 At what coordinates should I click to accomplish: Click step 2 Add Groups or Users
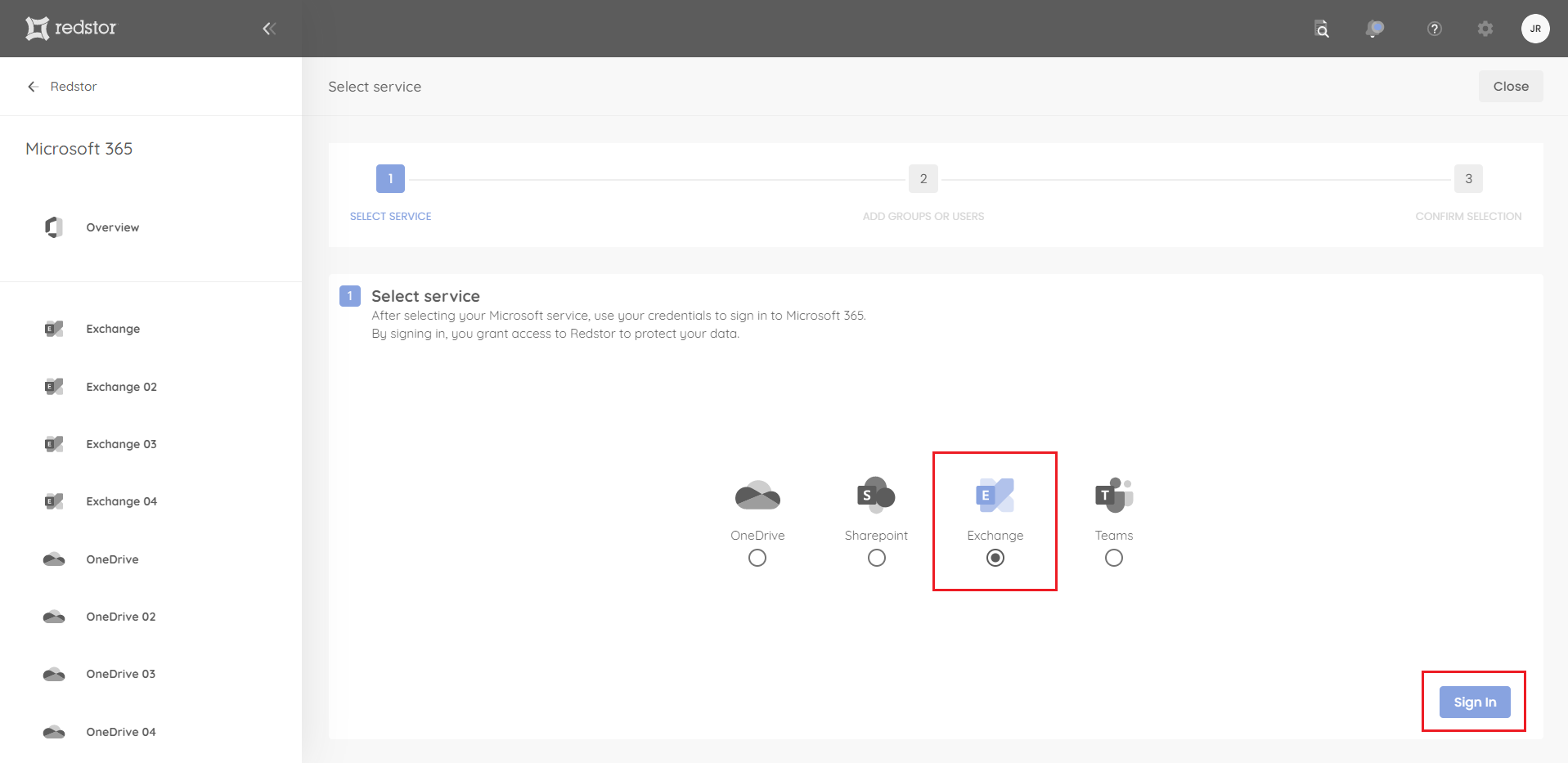tap(923, 178)
